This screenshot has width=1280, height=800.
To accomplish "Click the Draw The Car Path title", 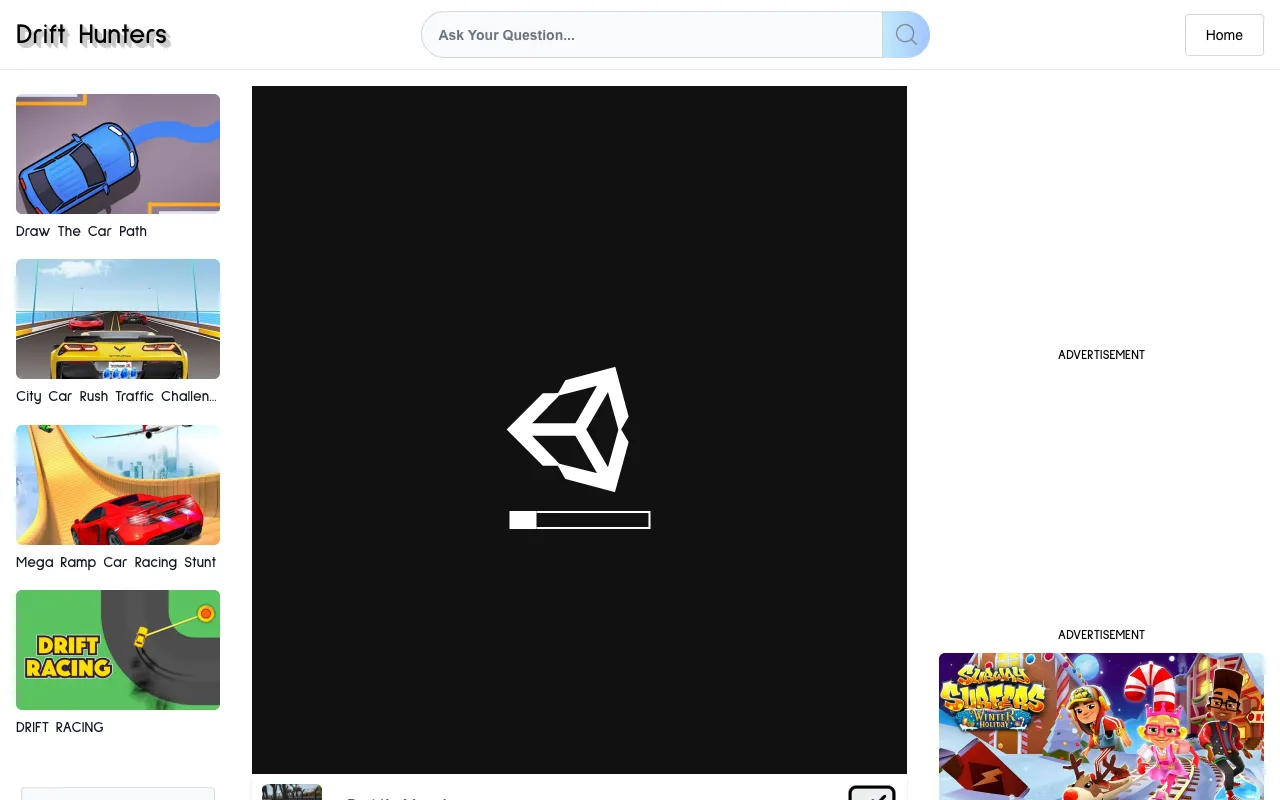I will (x=81, y=231).
